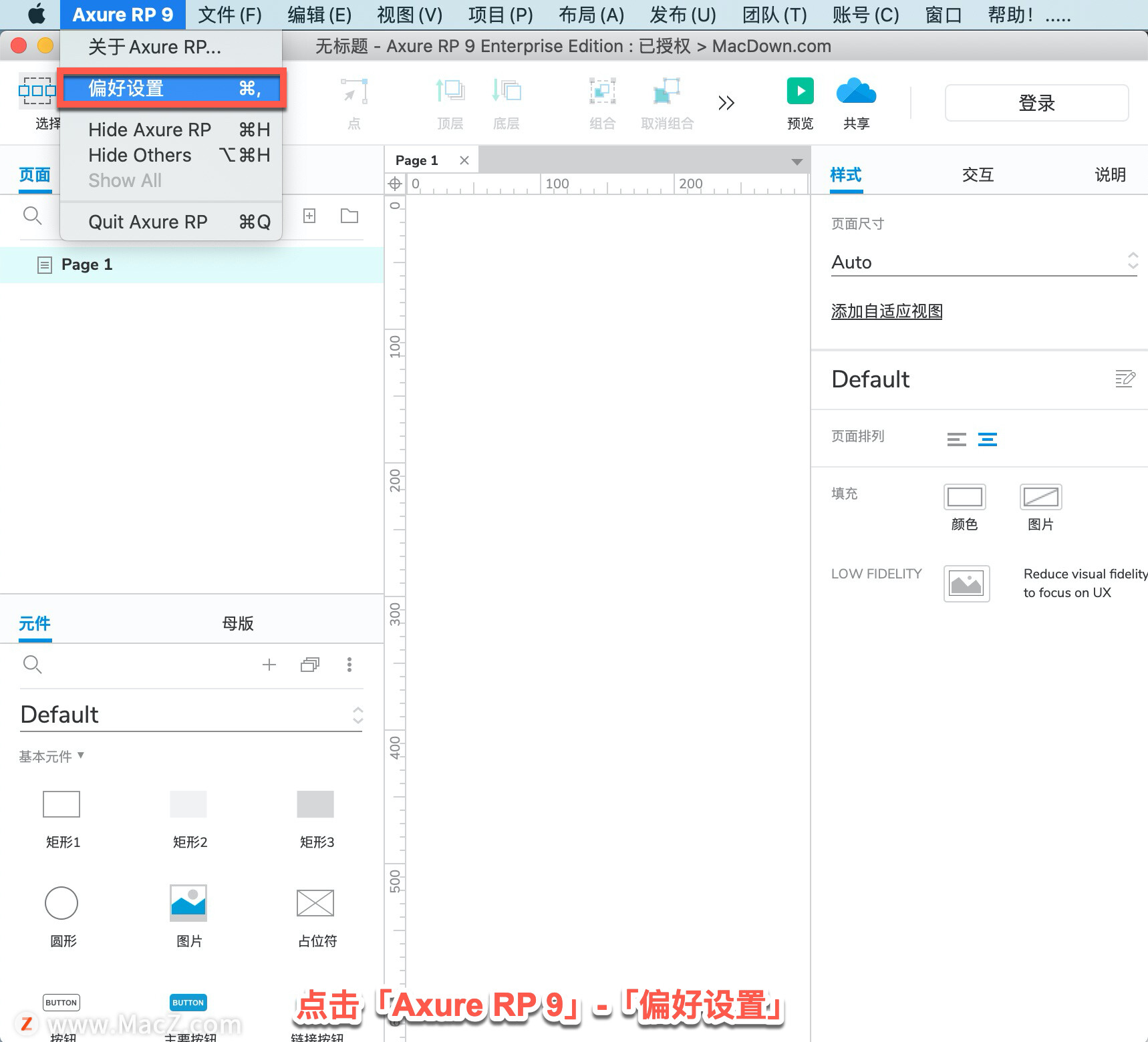
Task: Open the 视图 (V) menu
Action: point(410,15)
